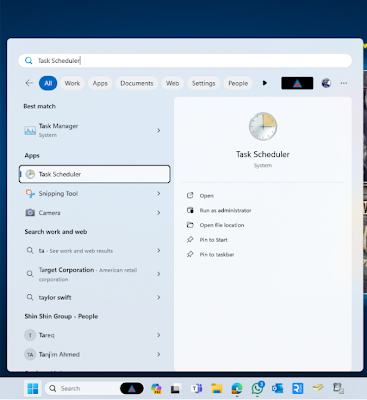367x400 pixels.
Task: Open the Tanjim Ahmed contact
Action: (95, 354)
